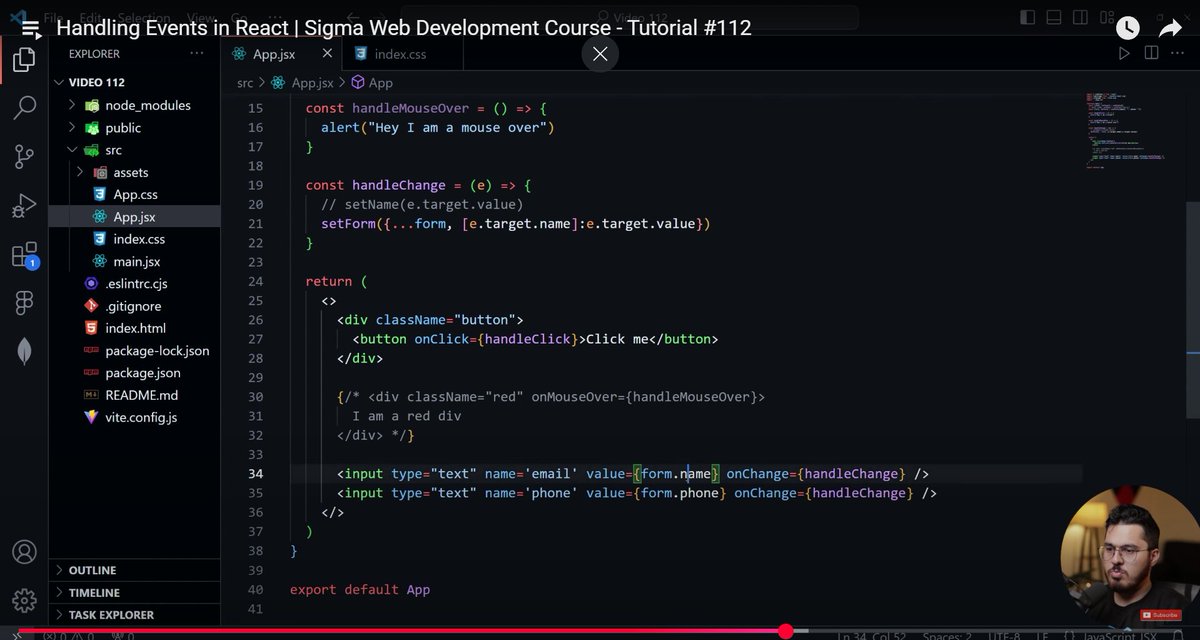
Task: Open the Explorer view in activity bar
Action: [24, 60]
